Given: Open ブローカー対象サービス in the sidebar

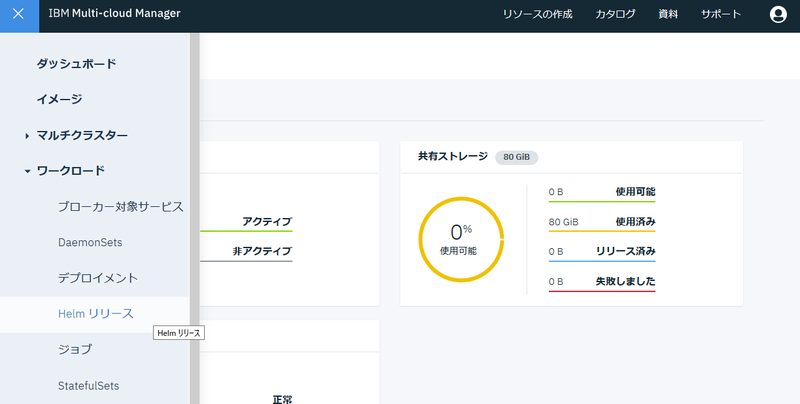Looking at the screenshot, I should click(x=120, y=207).
